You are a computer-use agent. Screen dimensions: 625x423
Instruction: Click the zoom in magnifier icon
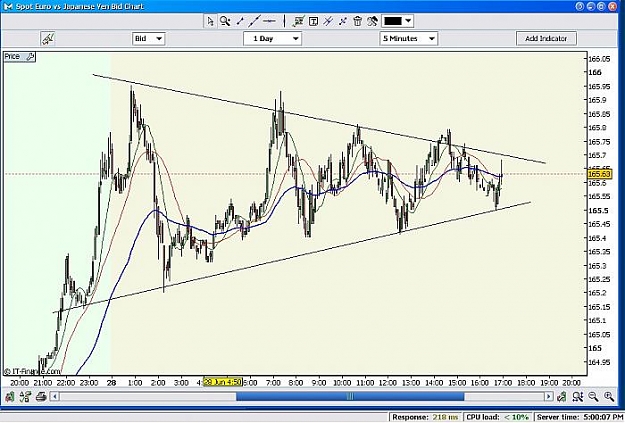tap(609, 396)
